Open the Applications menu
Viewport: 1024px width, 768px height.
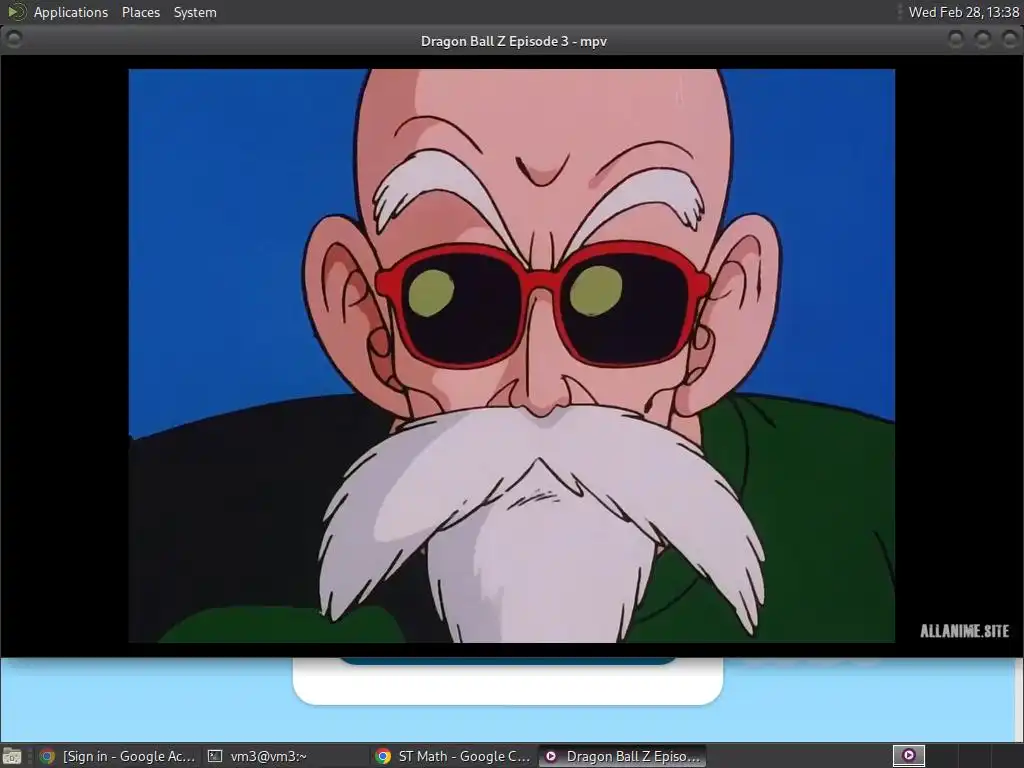(71, 12)
